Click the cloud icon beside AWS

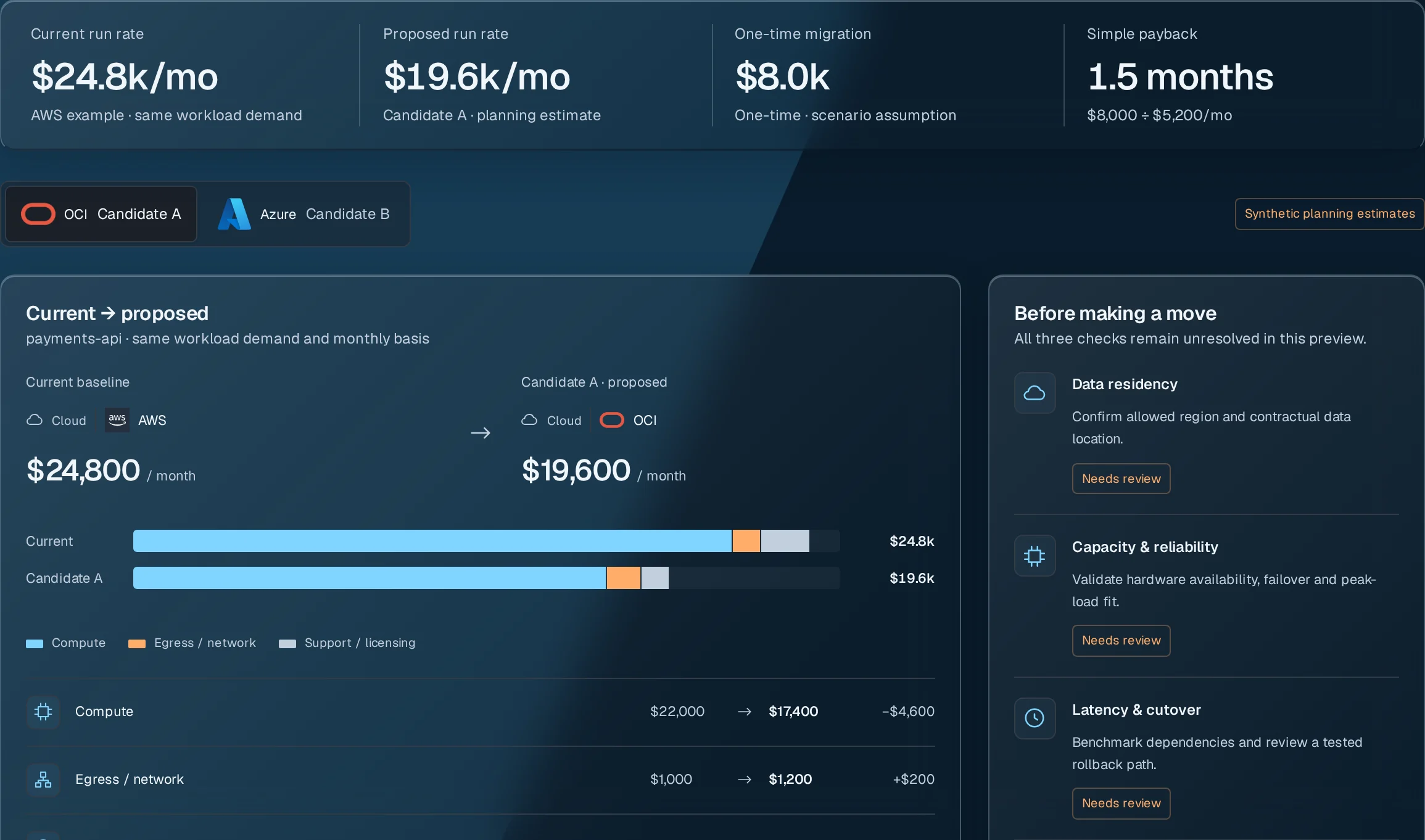tap(35, 420)
